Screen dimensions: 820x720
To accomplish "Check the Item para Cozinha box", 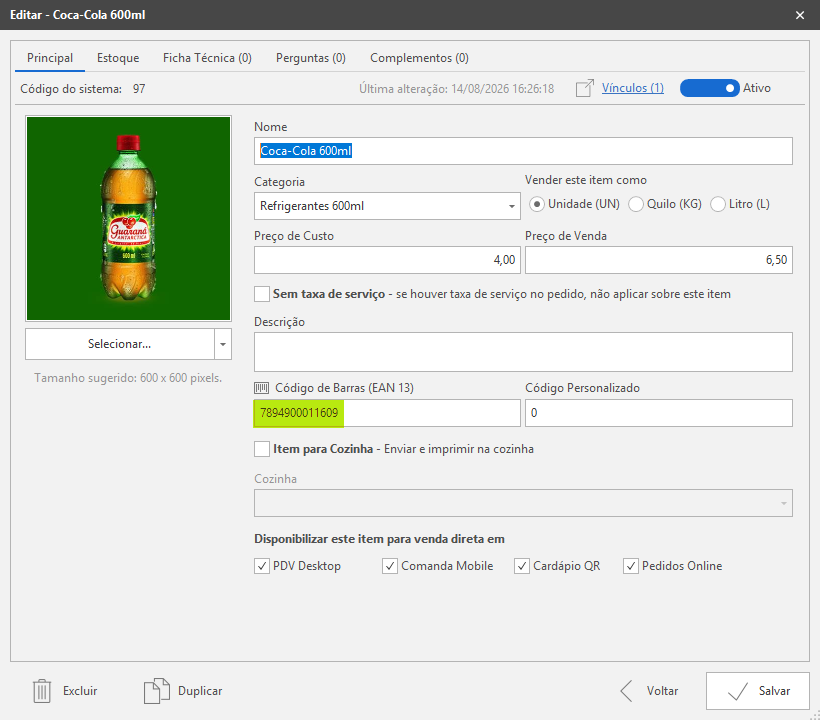I will [262, 449].
